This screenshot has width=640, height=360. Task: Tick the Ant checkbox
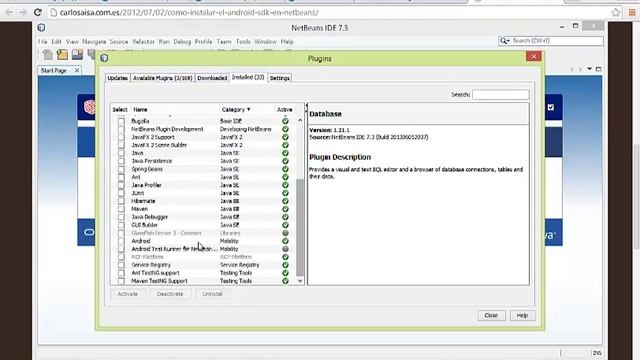(x=121, y=177)
